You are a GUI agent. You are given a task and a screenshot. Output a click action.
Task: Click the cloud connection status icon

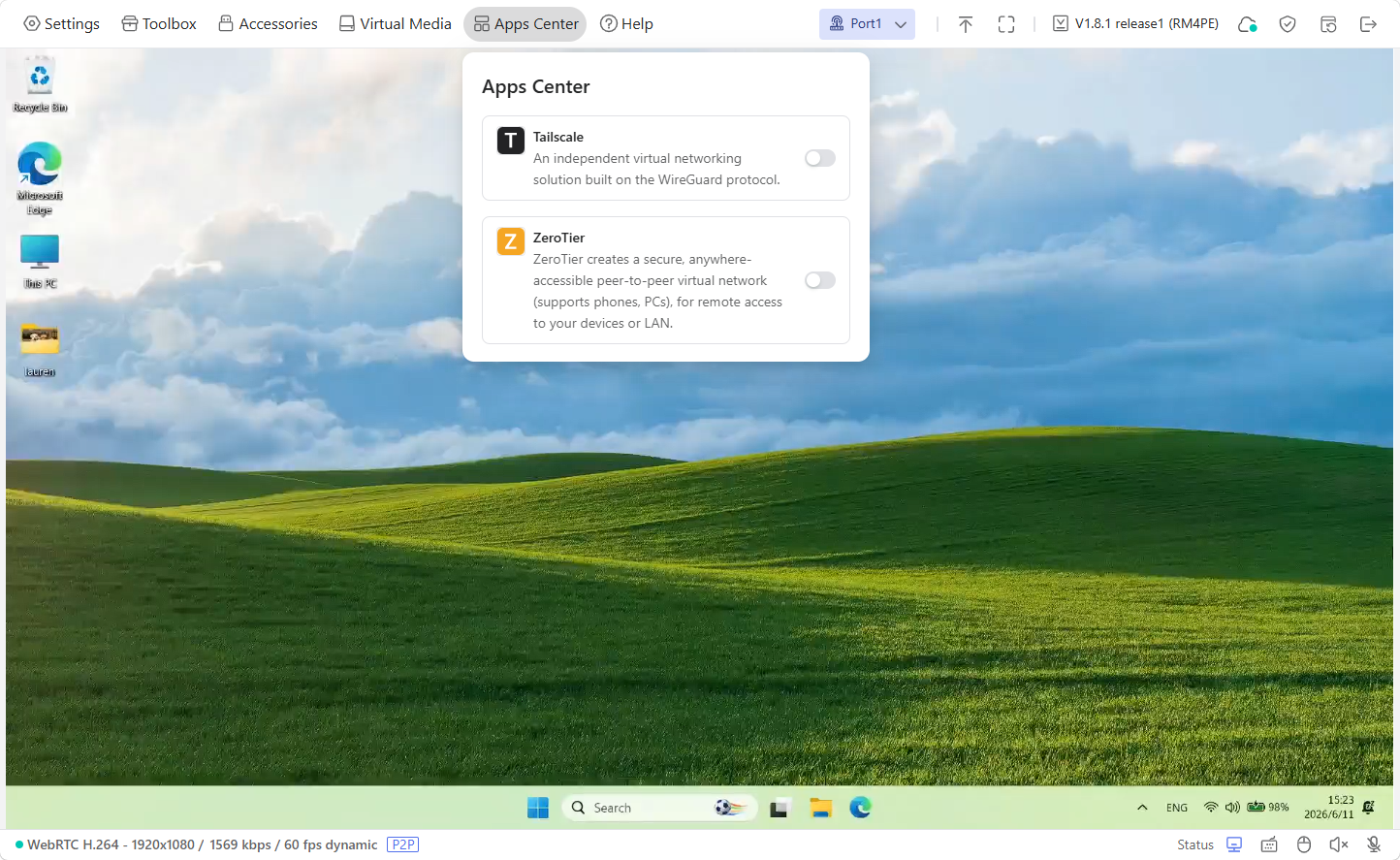click(1248, 24)
